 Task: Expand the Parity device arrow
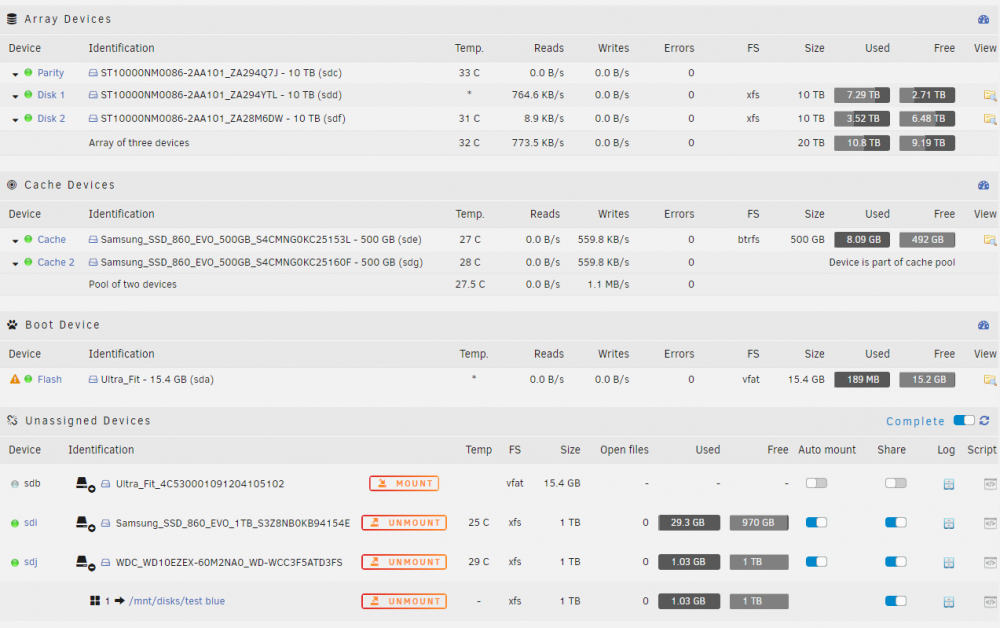point(15,74)
